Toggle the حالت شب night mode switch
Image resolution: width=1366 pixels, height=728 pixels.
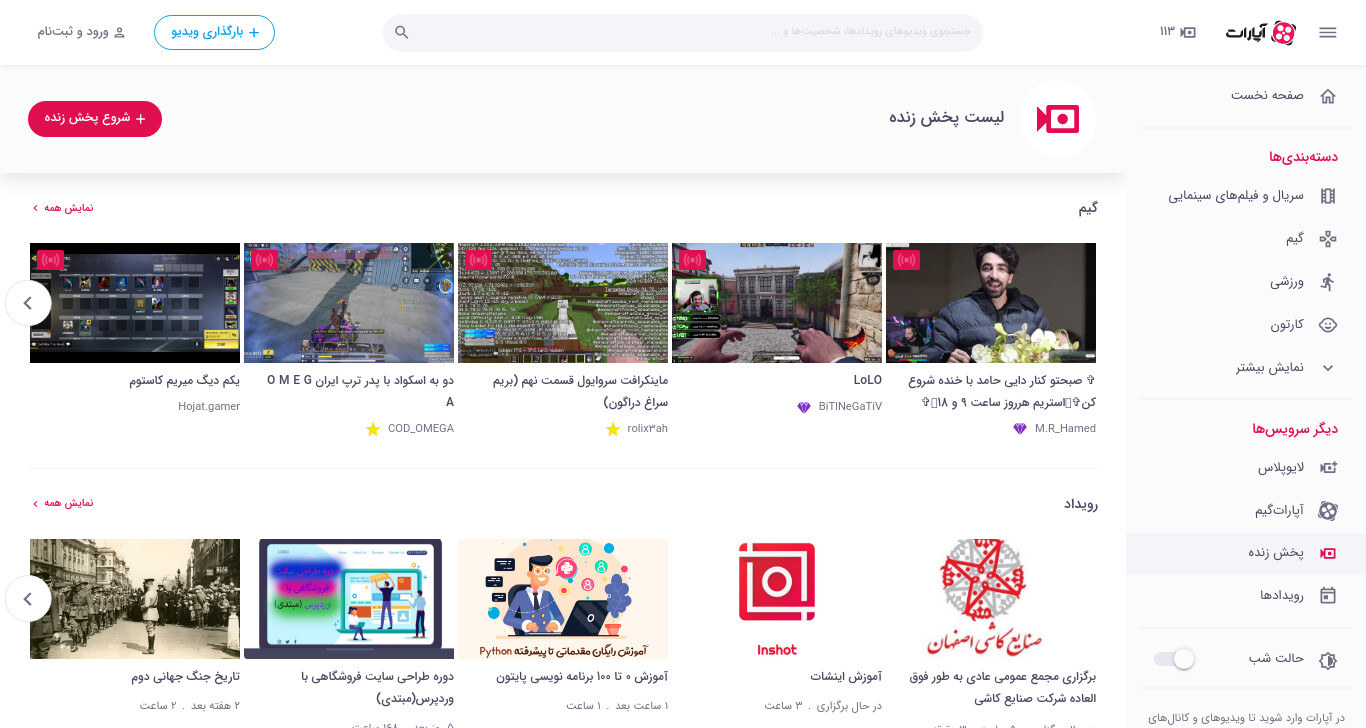pos(1174,659)
